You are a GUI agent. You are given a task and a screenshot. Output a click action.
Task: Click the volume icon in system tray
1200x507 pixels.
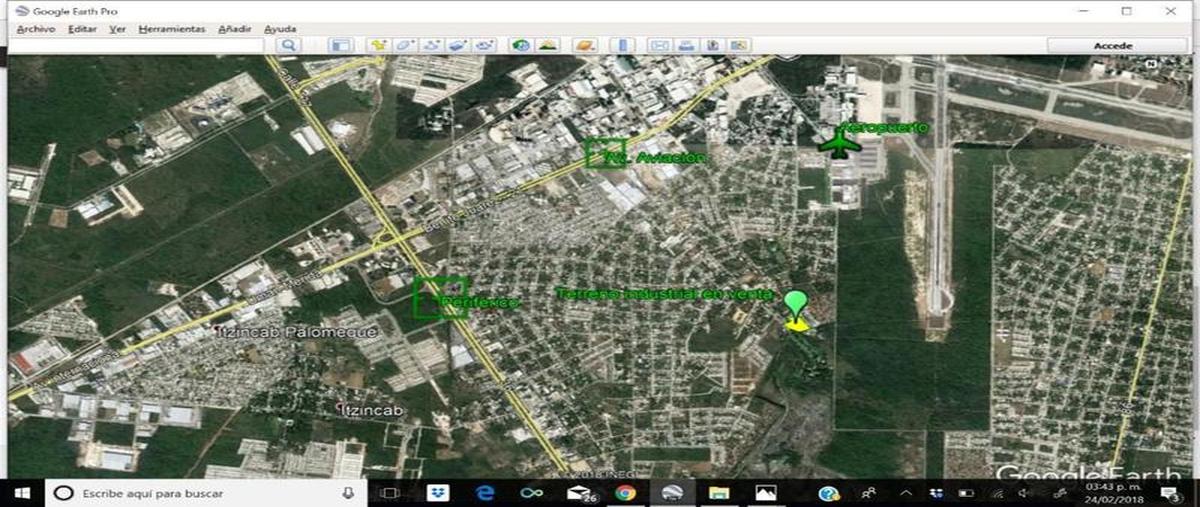1024,493
